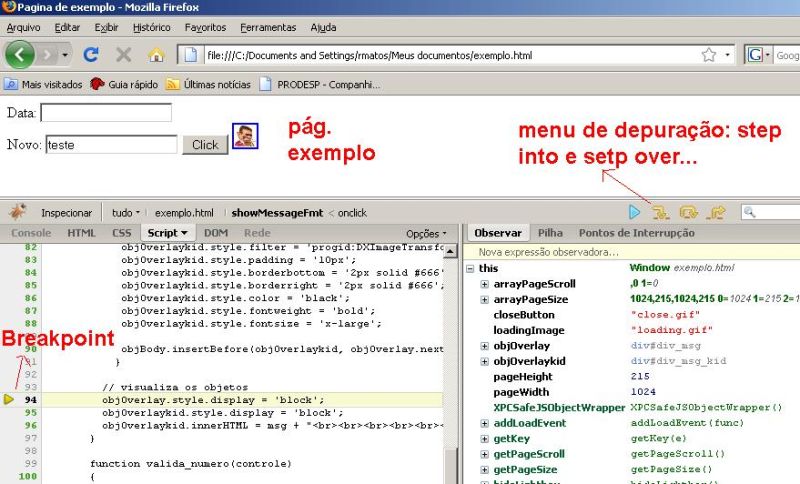800x484 pixels.
Task: Select the Pilha side tab
Action: (x=550, y=233)
